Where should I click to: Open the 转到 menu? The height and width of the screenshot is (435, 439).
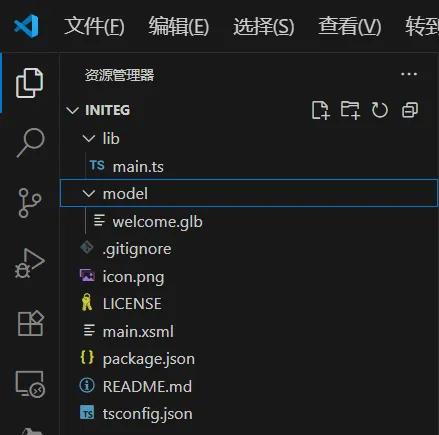[422, 26]
